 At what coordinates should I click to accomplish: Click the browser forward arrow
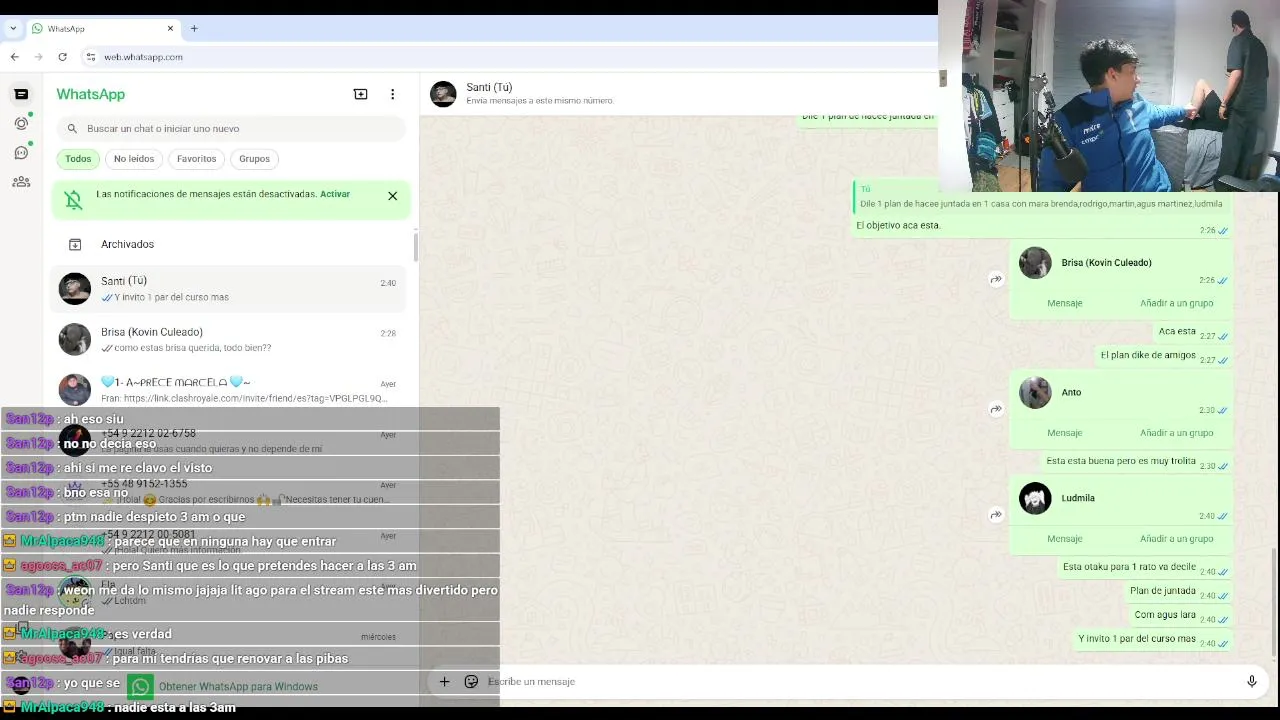coord(39,57)
